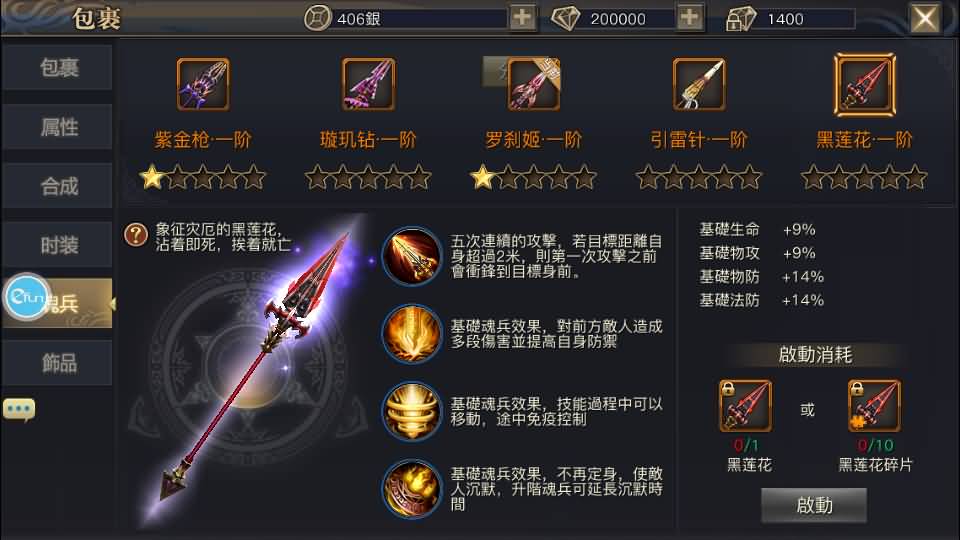Close the 包裹 panel
Screen dimensions: 960x540
tap(924, 18)
